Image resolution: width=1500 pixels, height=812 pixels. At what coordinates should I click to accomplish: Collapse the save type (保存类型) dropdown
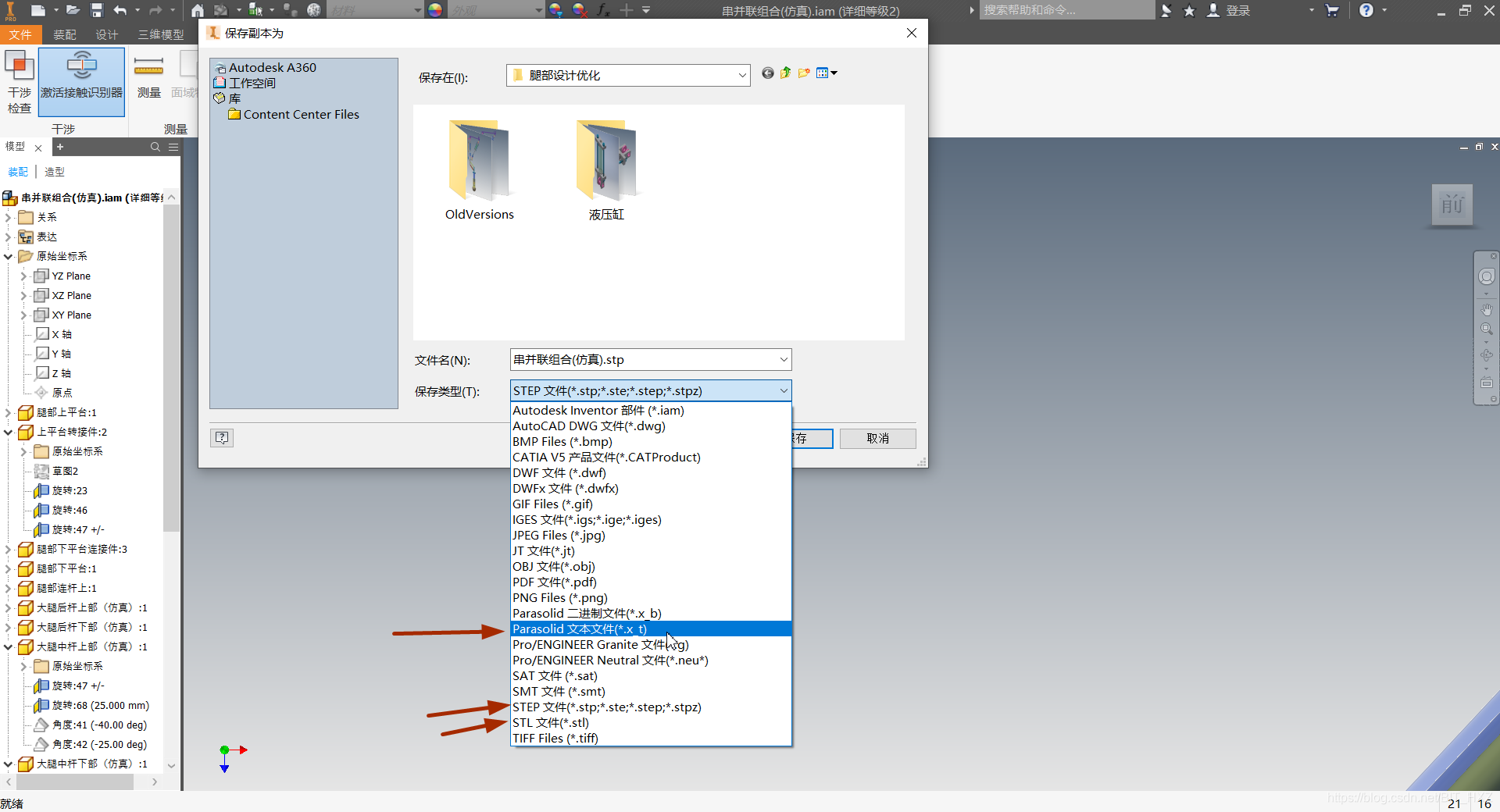tap(783, 390)
